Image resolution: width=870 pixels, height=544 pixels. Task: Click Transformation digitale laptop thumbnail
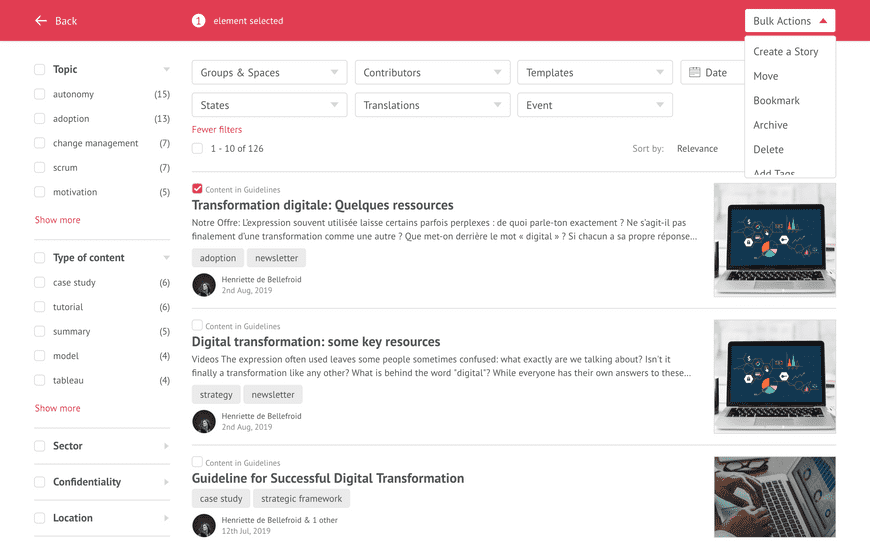(775, 240)
